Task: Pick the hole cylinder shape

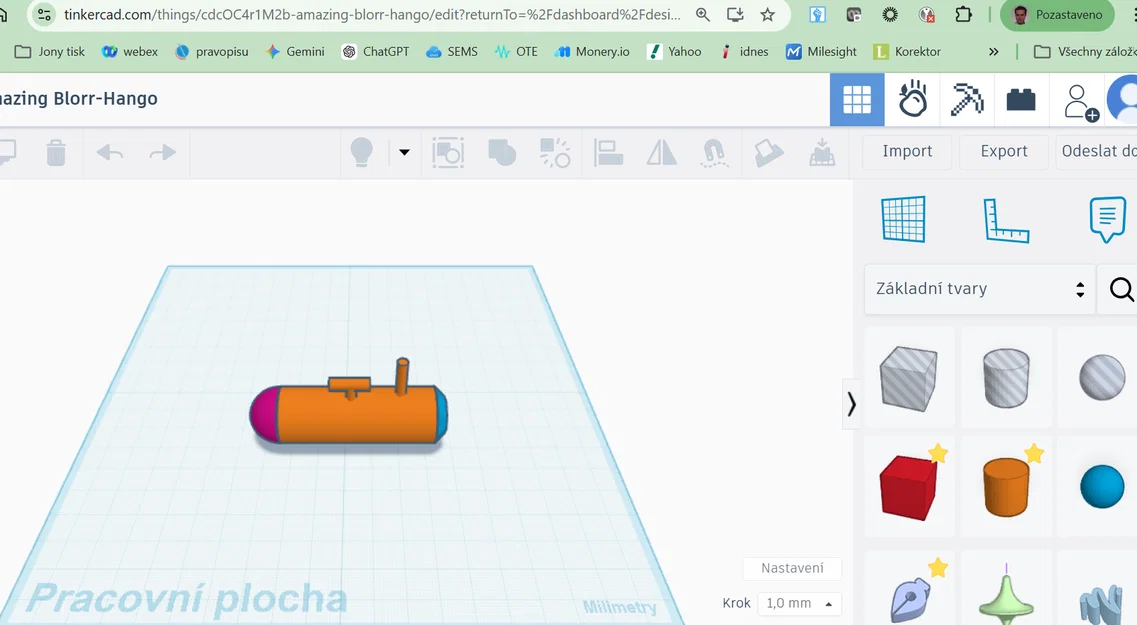Action: (1006, 378)
